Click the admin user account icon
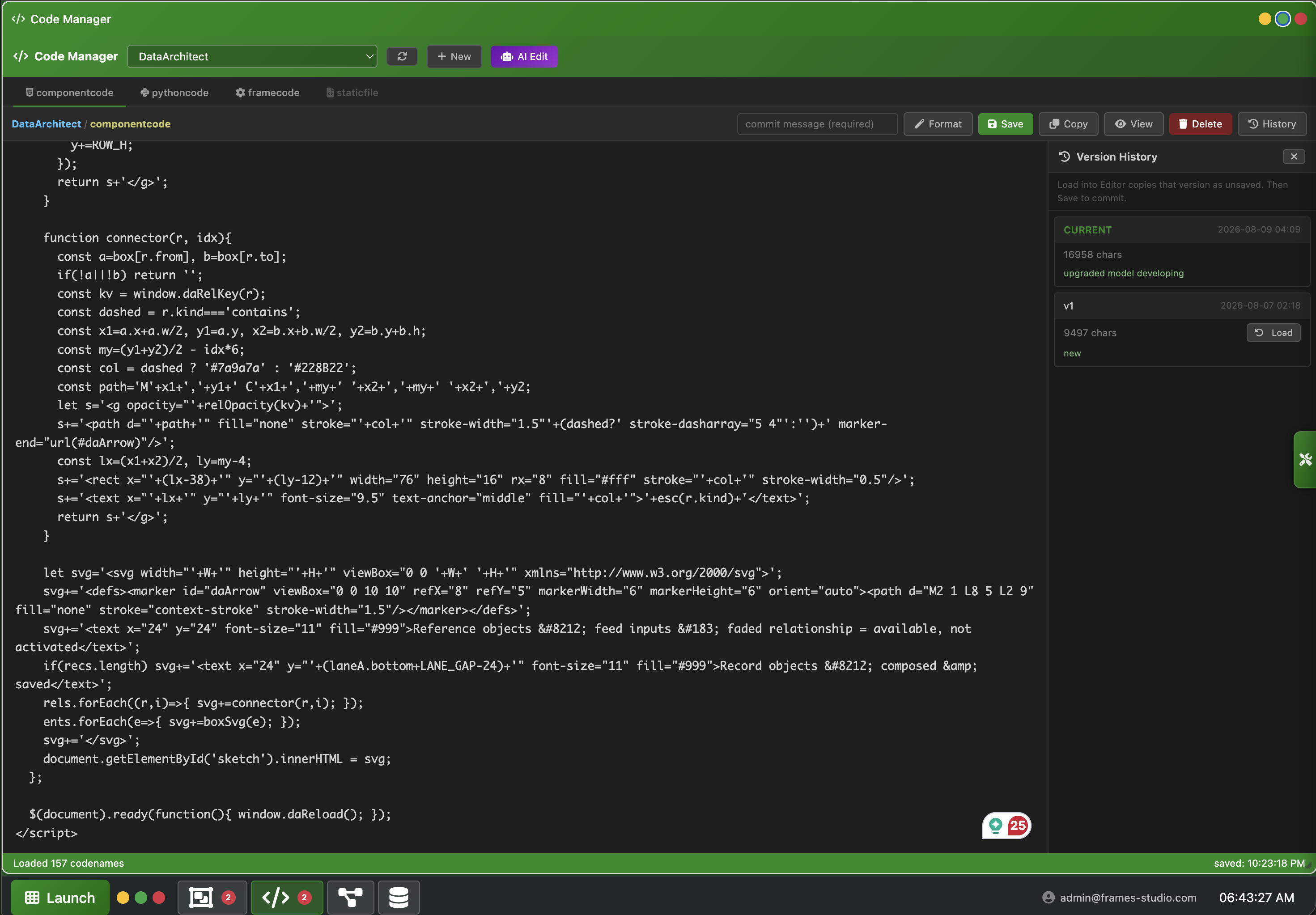The height and width of the screenshot is (915, 1316). [x=1049, y=897]
